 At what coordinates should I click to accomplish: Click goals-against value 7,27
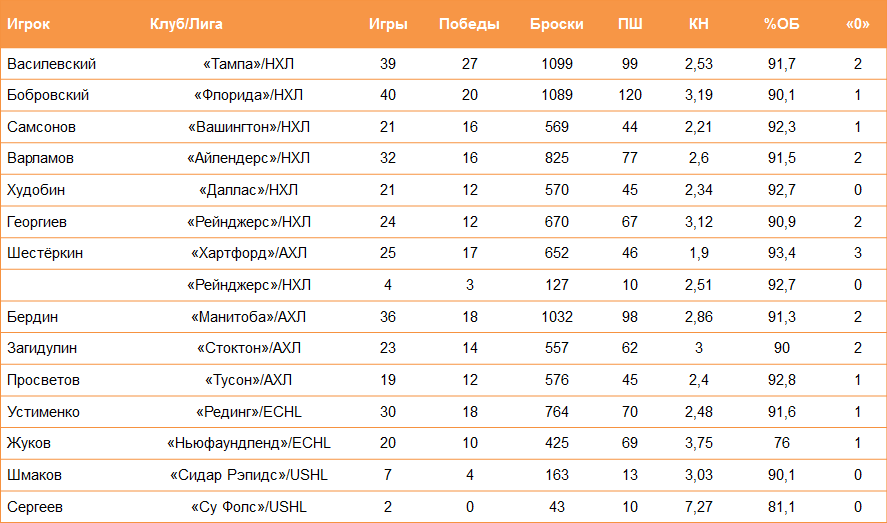(699, 507)
